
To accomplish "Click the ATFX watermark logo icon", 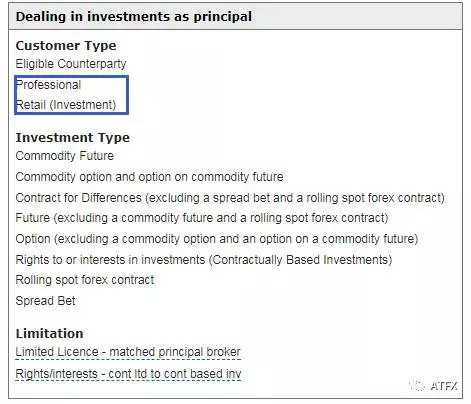I will pyautogui.click(x=418, y=386).
